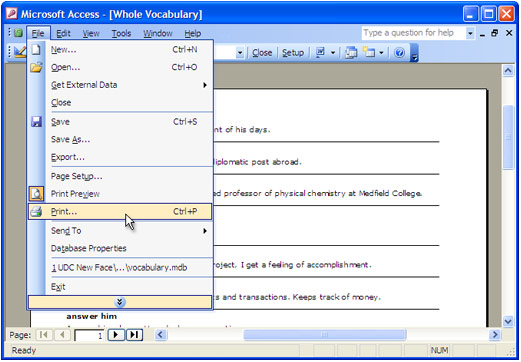Click the Help question mark toolbar icon

click(399, 52)
